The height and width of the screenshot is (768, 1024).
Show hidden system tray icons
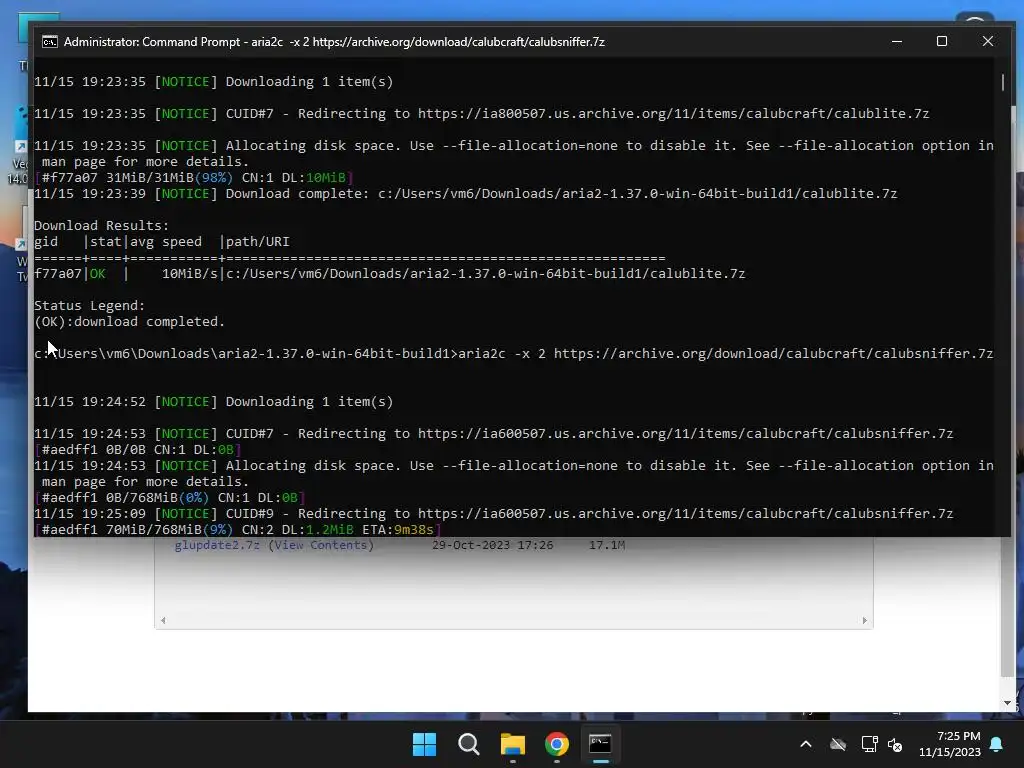pyautogui.click(x=806, y=744)
